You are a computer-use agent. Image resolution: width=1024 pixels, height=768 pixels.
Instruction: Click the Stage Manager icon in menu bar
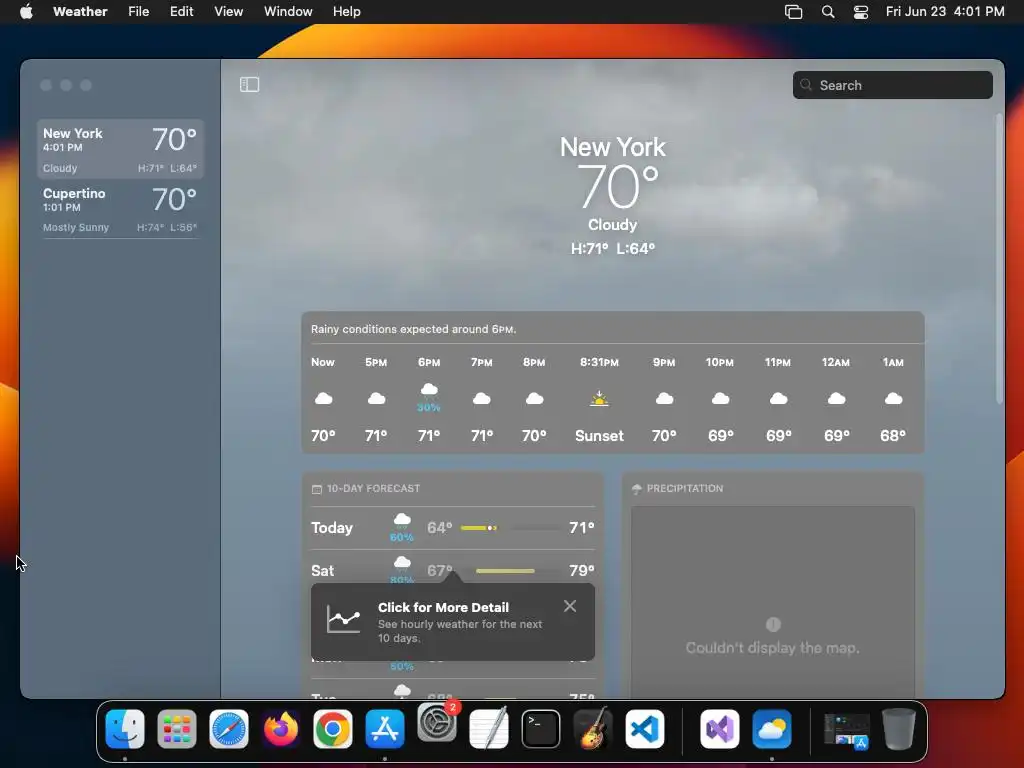(x=793, y=12)
